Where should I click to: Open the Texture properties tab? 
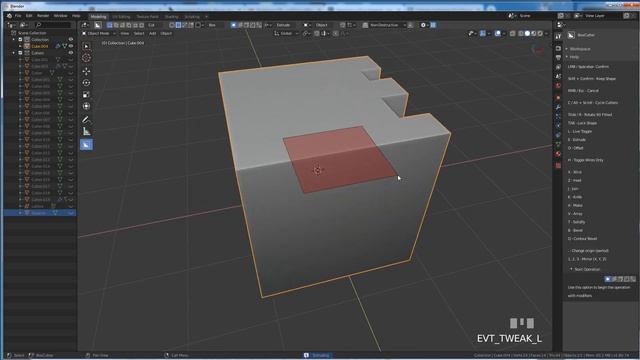558,166
